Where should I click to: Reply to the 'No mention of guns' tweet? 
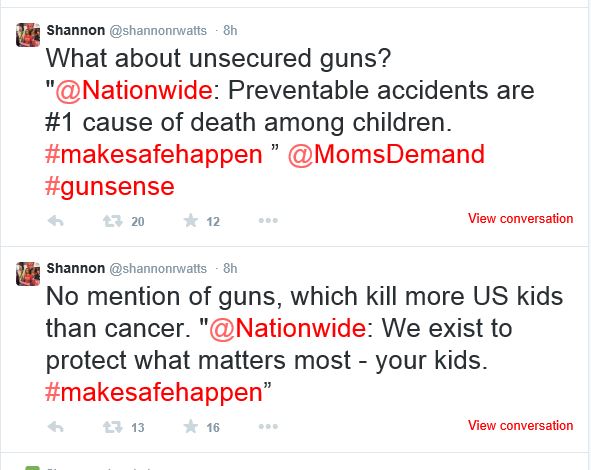pos(55,427)
